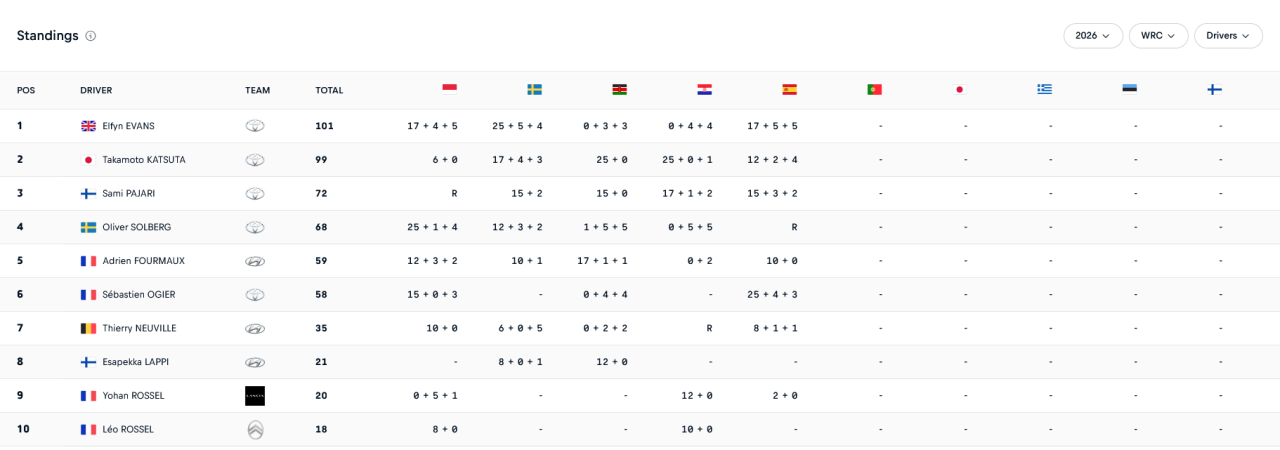The width and height of the screenshot is (1280, 450).
Task: Open the 2026 season dropdown
Action: click(1092, 36)
